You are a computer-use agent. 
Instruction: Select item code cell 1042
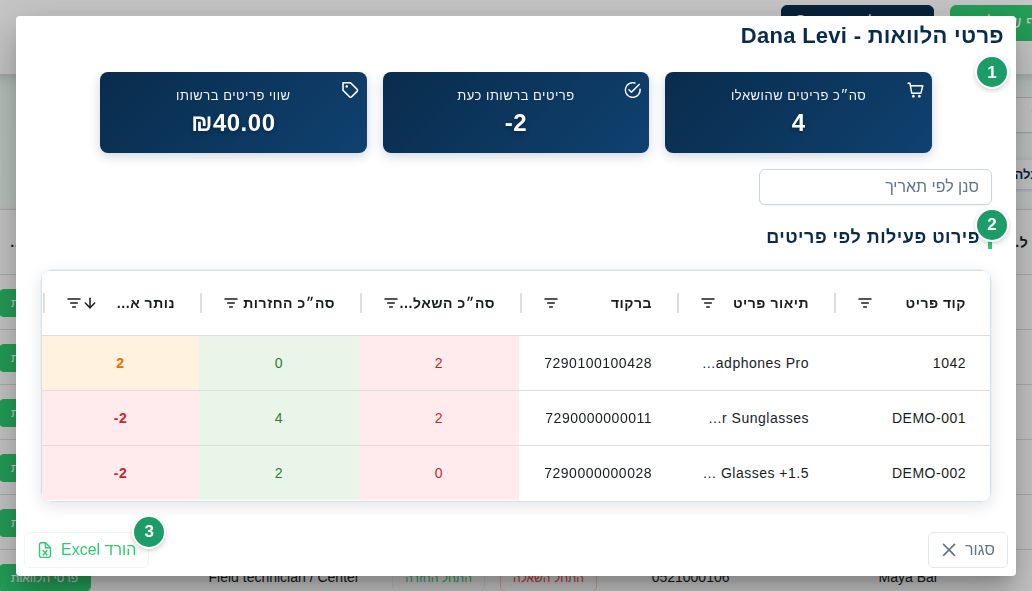pos(948,363)
